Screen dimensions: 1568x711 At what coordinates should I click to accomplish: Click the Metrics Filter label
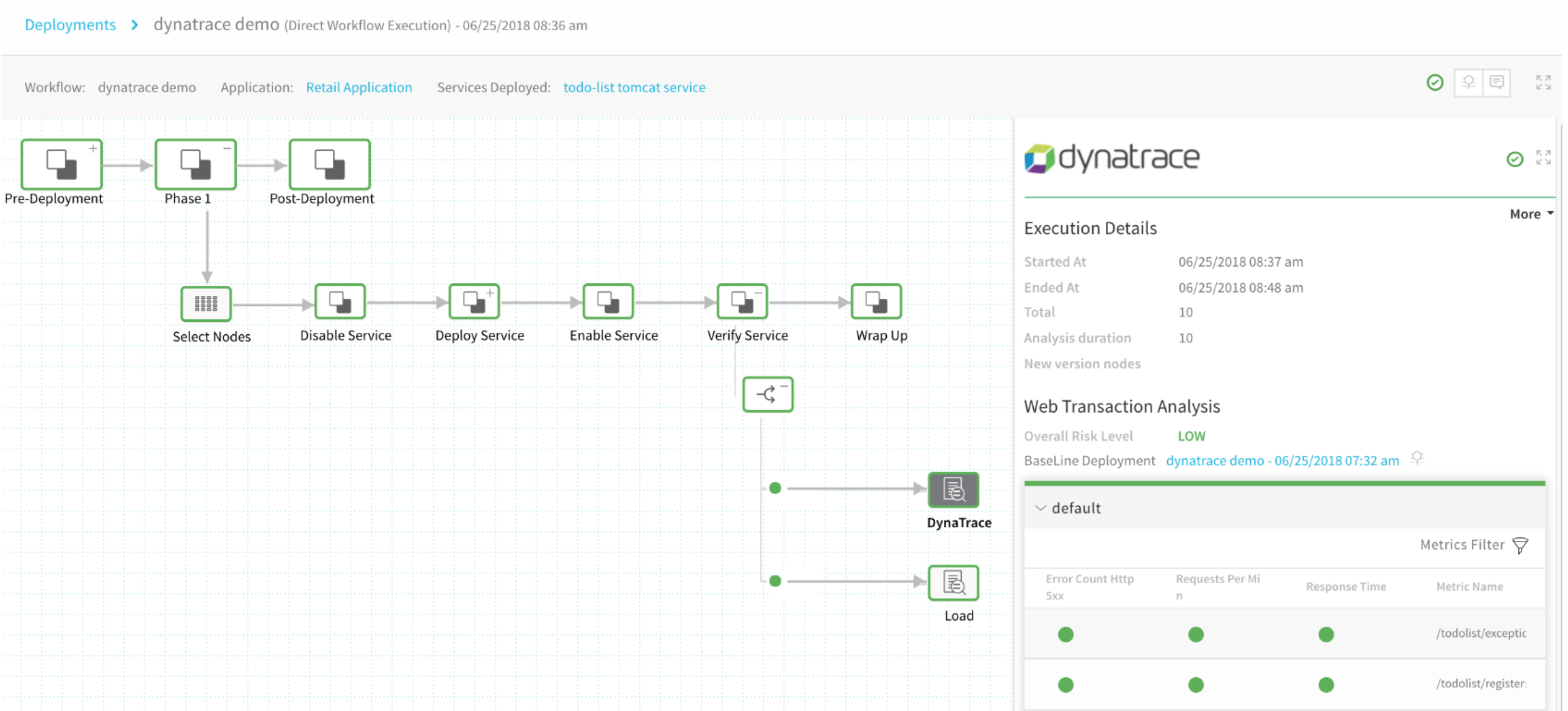coord(1462,545)
